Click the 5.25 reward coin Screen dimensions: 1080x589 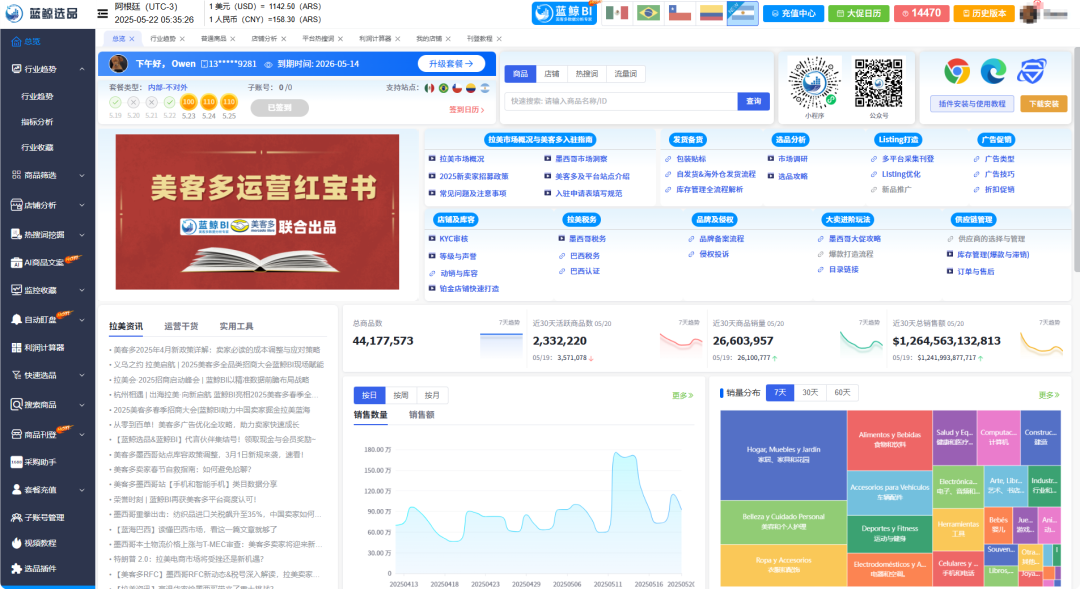229,102
